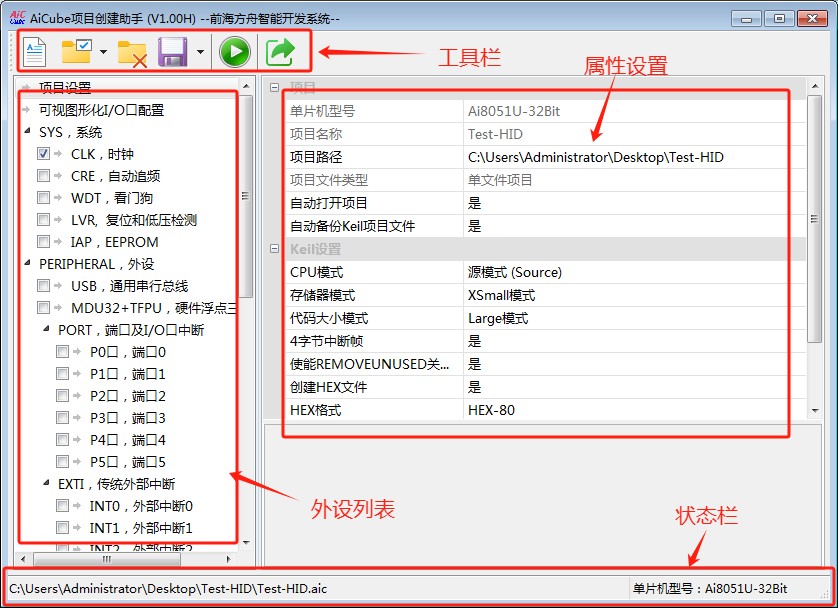Click the new project document icon
Viewport: 838px width, 608px height.
click(35, 52)
